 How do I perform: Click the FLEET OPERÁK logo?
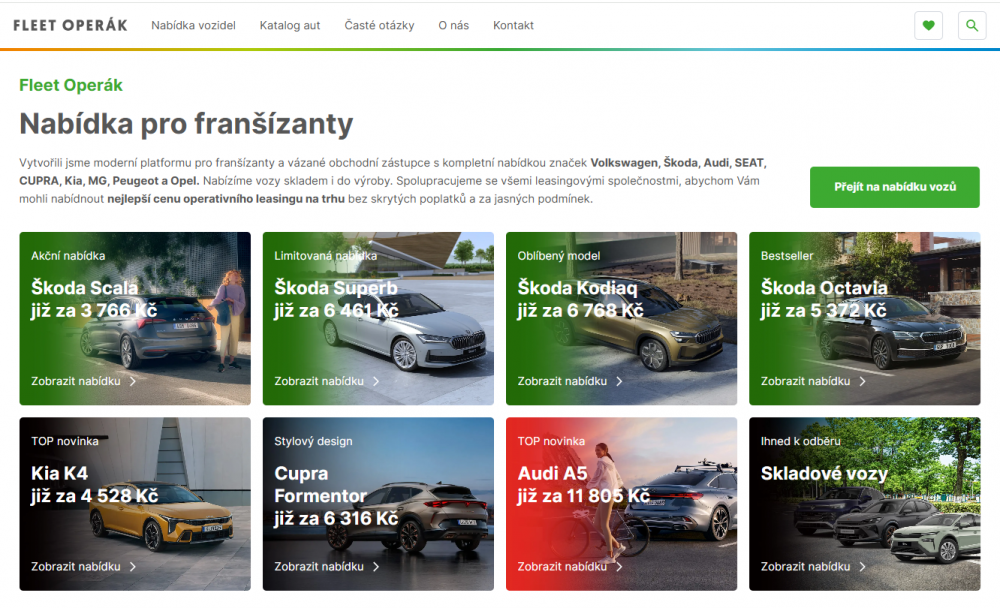70,25
